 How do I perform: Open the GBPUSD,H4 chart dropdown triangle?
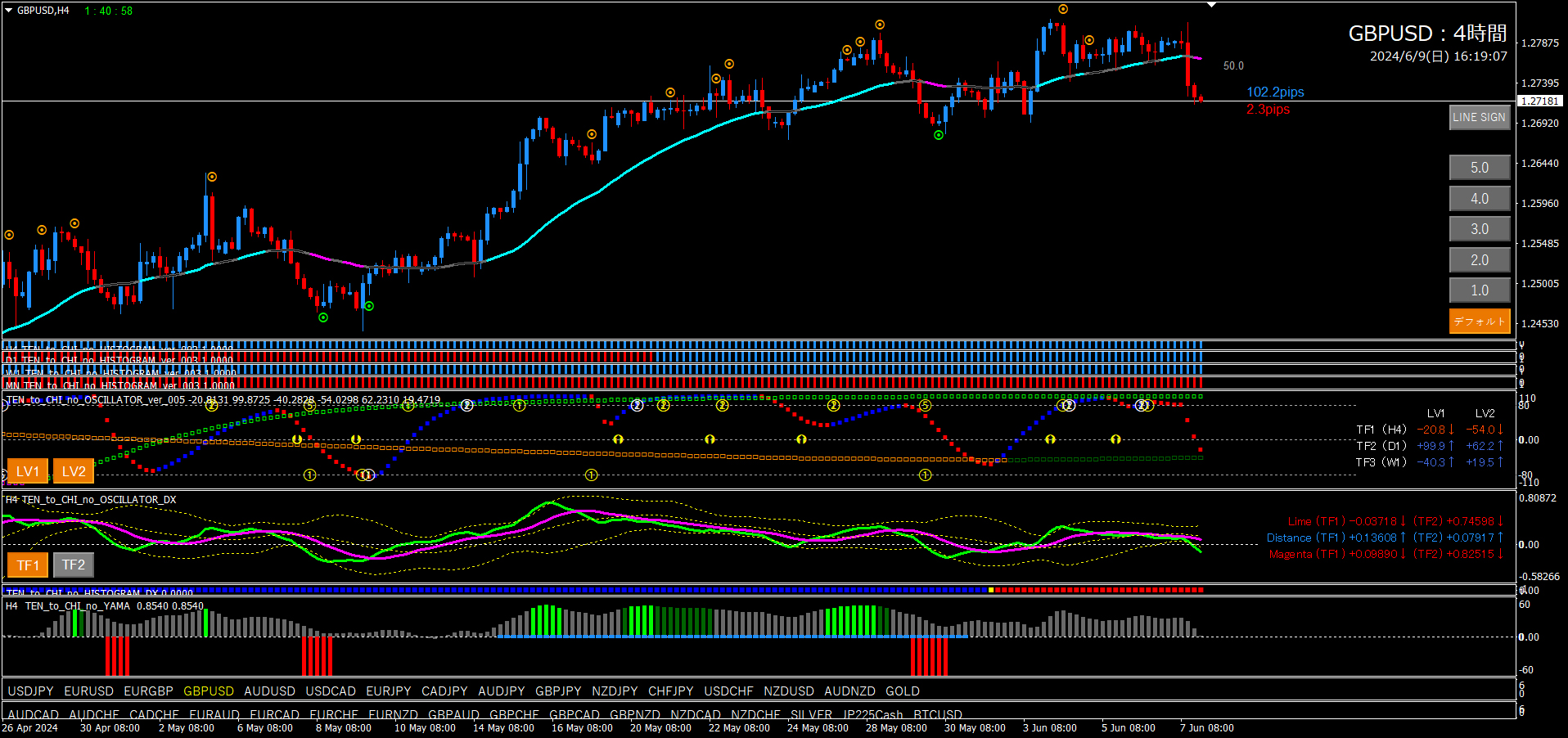point(9,11)
